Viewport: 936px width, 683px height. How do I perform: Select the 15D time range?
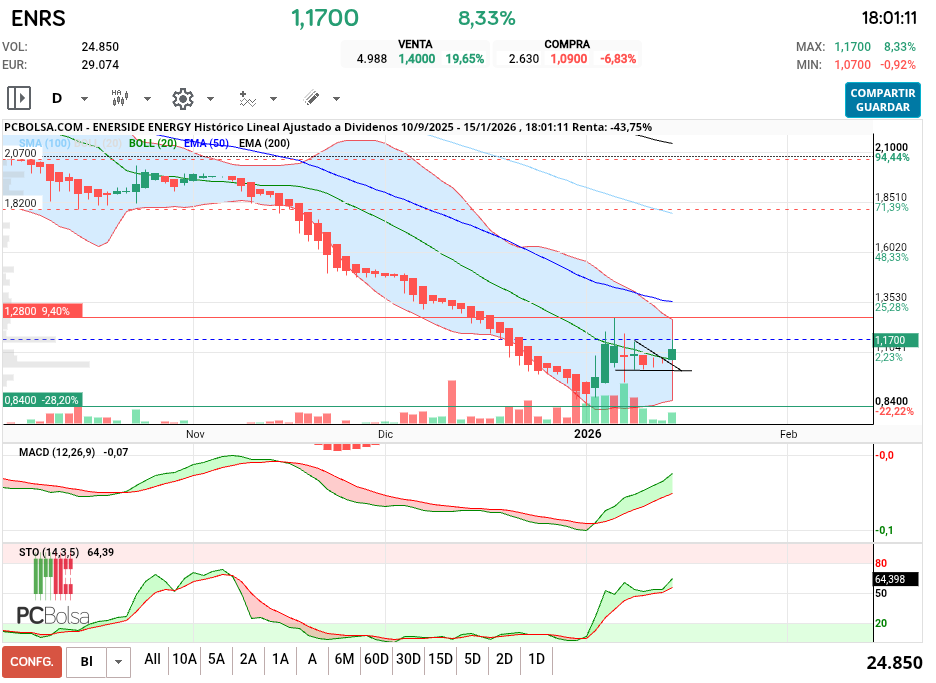click(441, 659)
